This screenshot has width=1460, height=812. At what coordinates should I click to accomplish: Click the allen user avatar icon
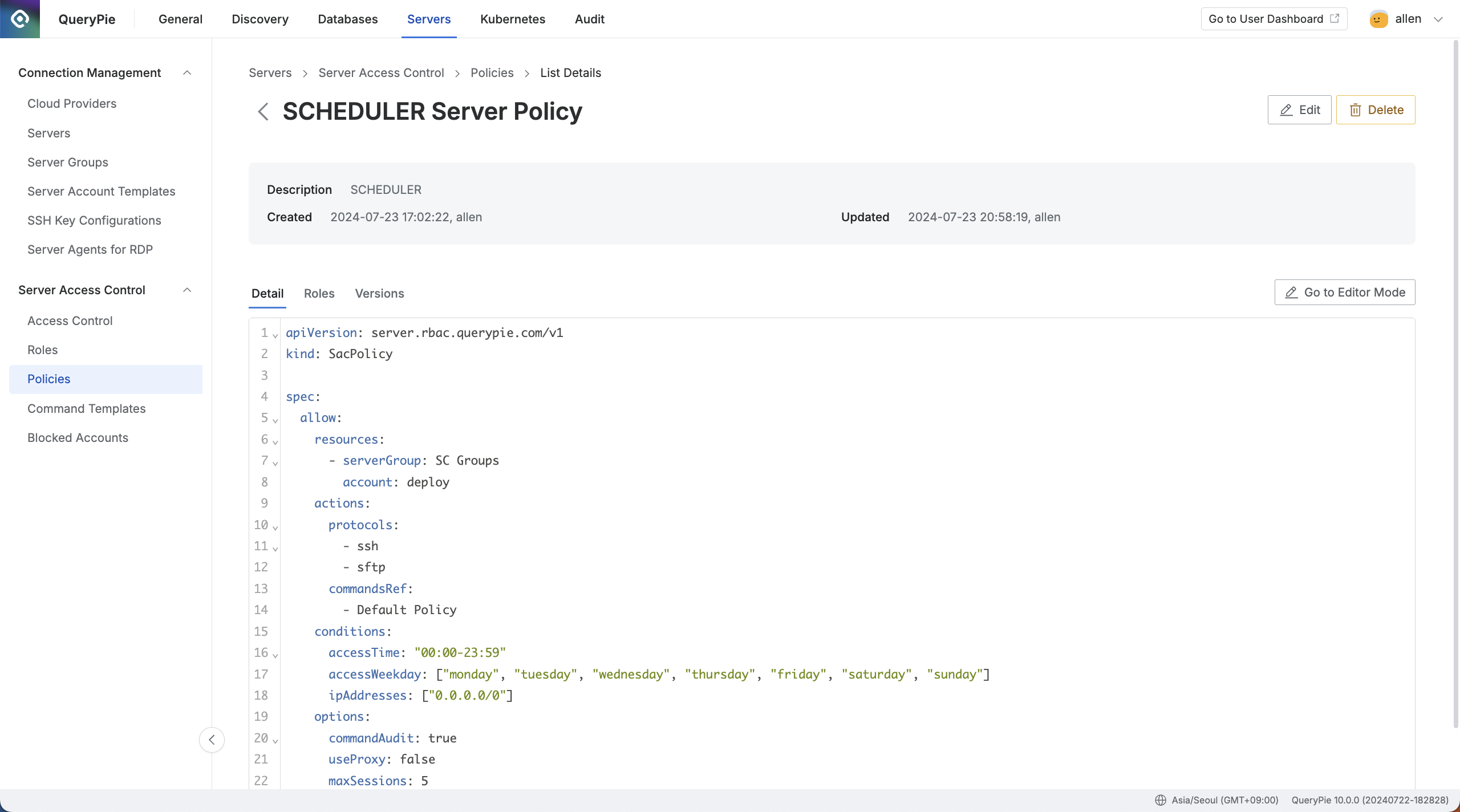click(1378, 19)
